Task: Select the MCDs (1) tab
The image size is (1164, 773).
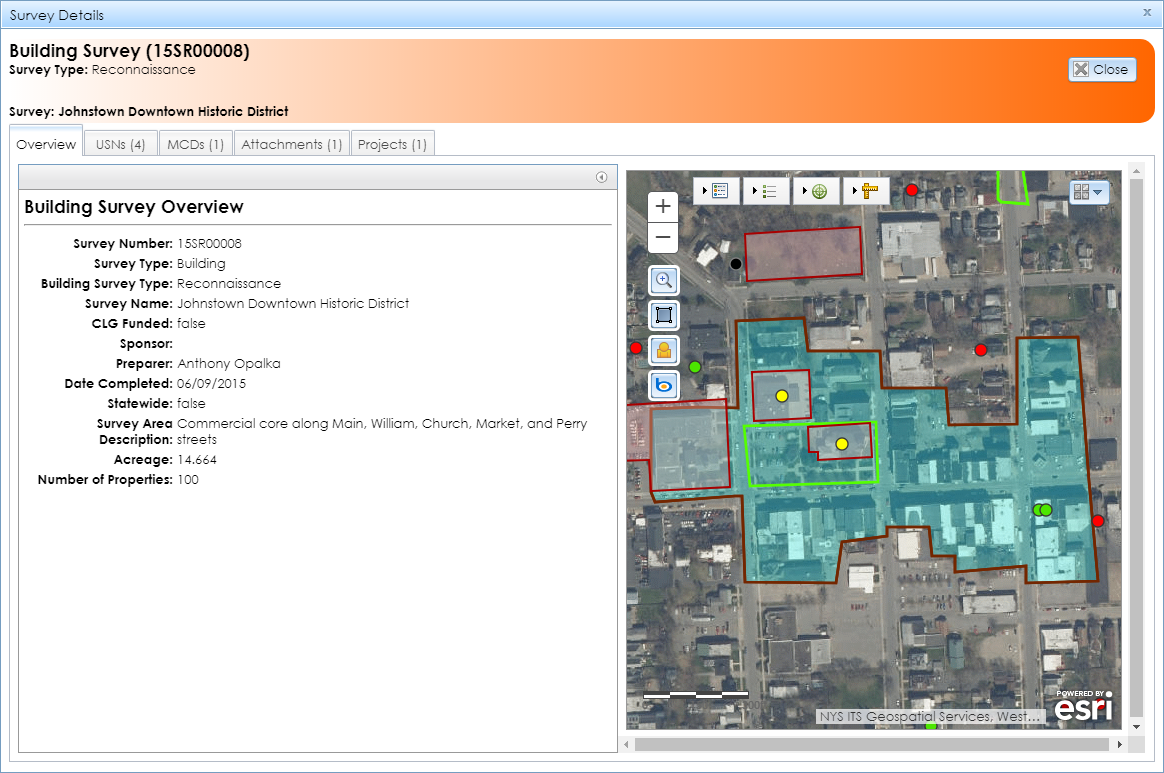Action: coord(195,143)
